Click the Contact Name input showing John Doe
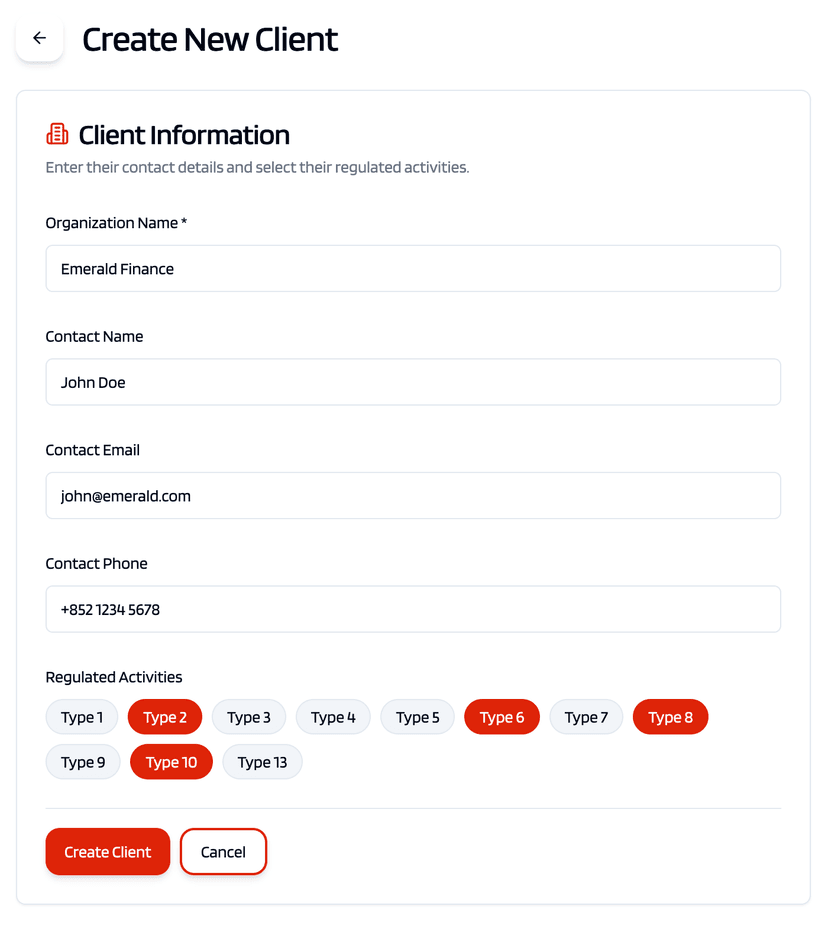The width and height of the screenshot is (828, 926). pyautogui.click(x=413, y=382)
